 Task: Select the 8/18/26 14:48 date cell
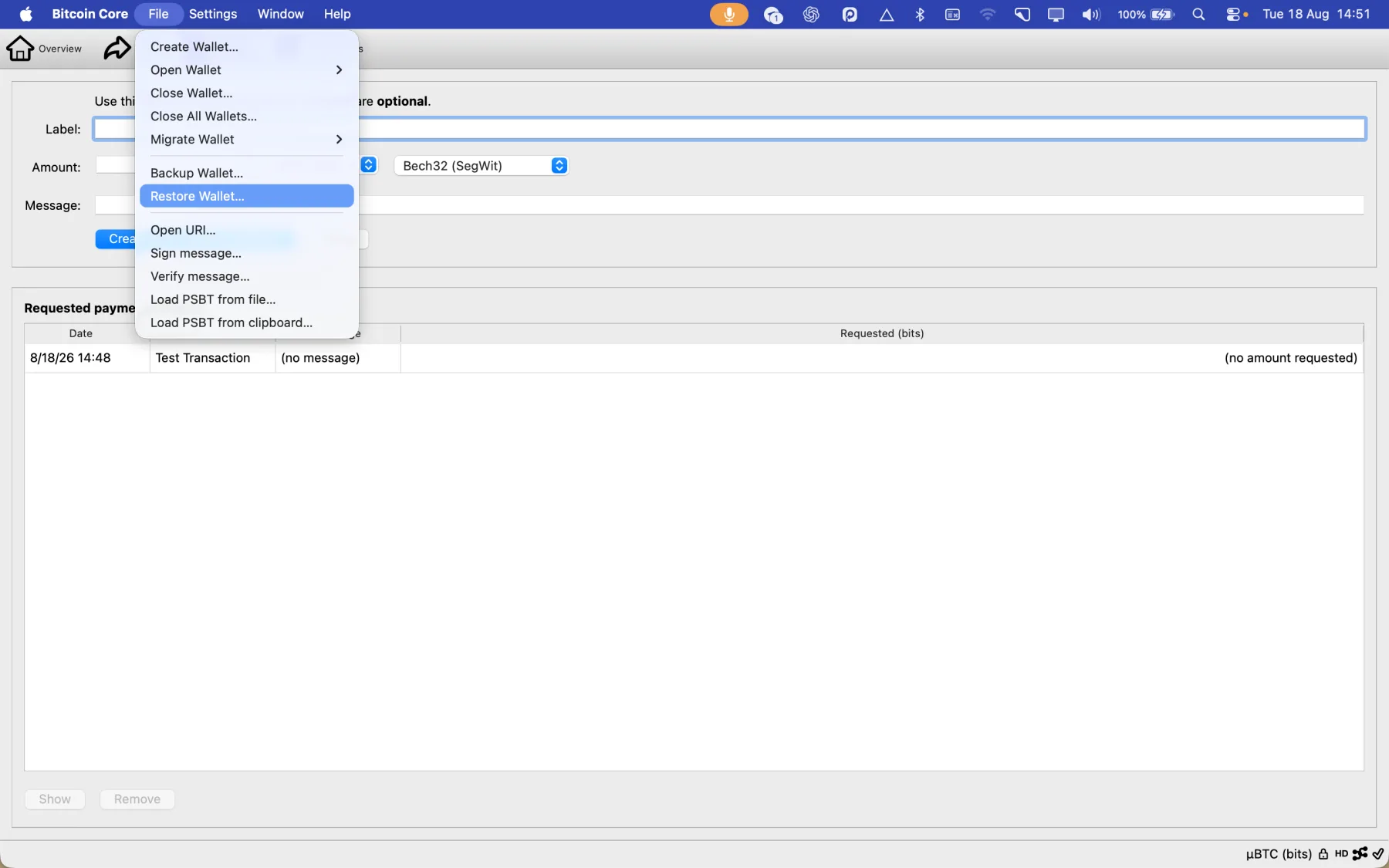(87, 358)
